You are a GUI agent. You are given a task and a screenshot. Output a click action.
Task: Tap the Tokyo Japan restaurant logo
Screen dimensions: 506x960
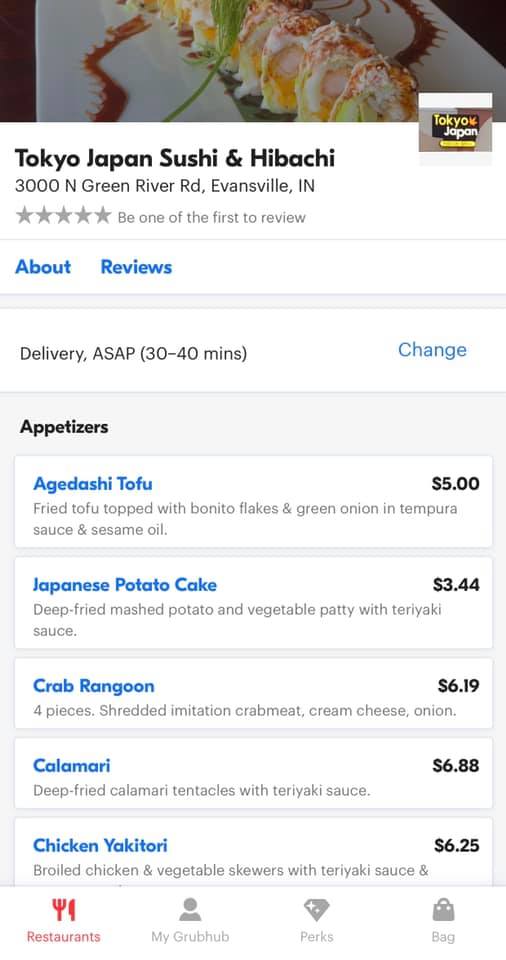point(455,129)
